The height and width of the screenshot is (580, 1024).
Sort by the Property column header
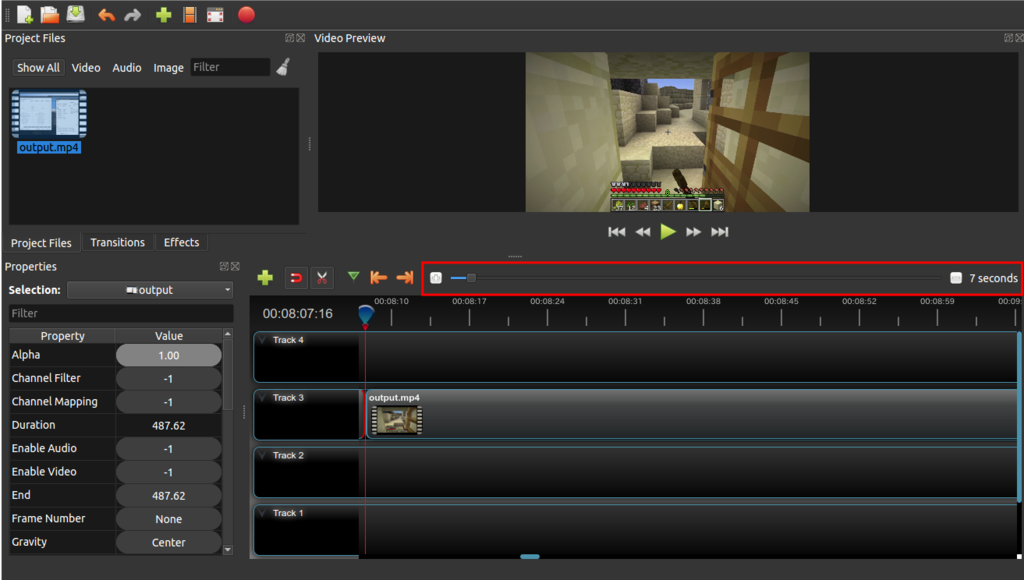click(63, 336)
